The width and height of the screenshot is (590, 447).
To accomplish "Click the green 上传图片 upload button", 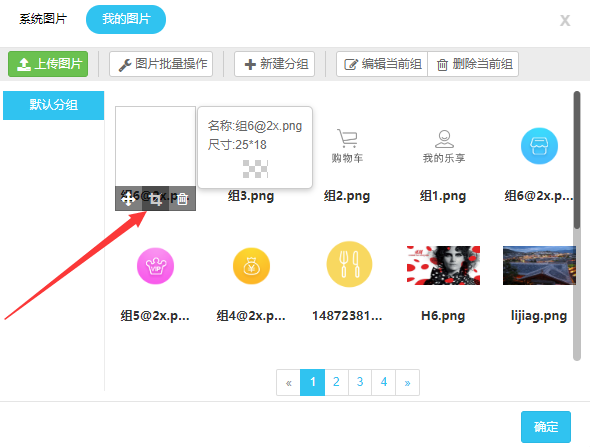I will pyautogui.click(x=48, y=64).
